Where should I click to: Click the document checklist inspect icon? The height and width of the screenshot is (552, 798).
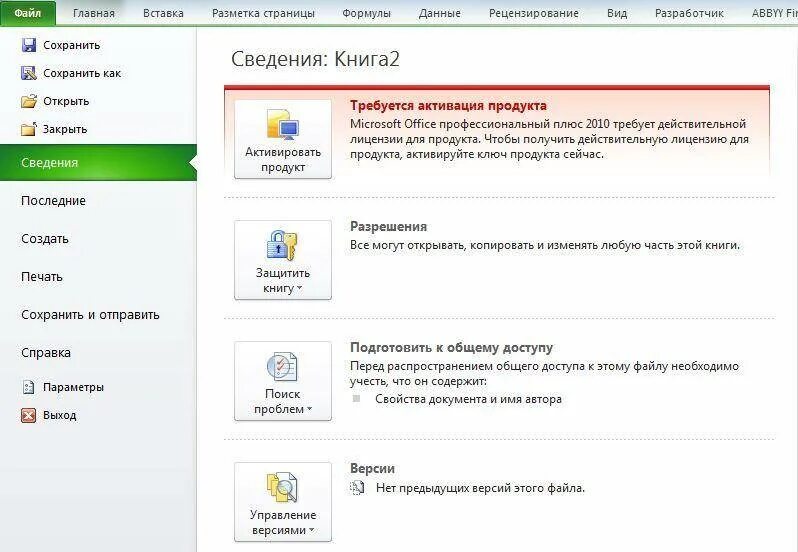(282, 366)
